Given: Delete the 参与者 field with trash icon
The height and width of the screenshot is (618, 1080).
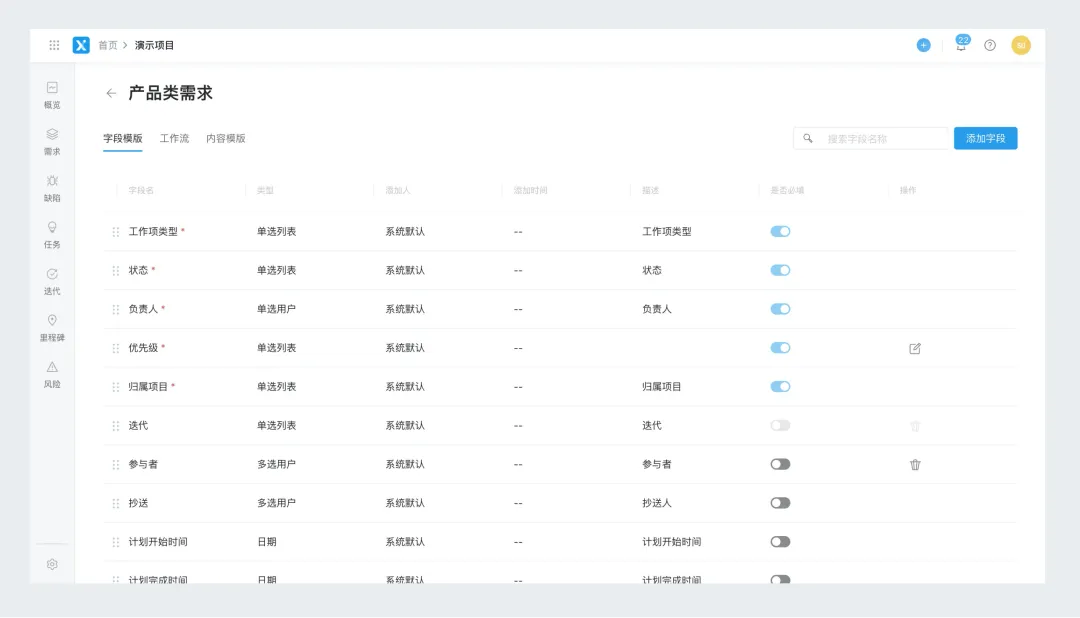Looking at the screenshot, I should [915, 464].
